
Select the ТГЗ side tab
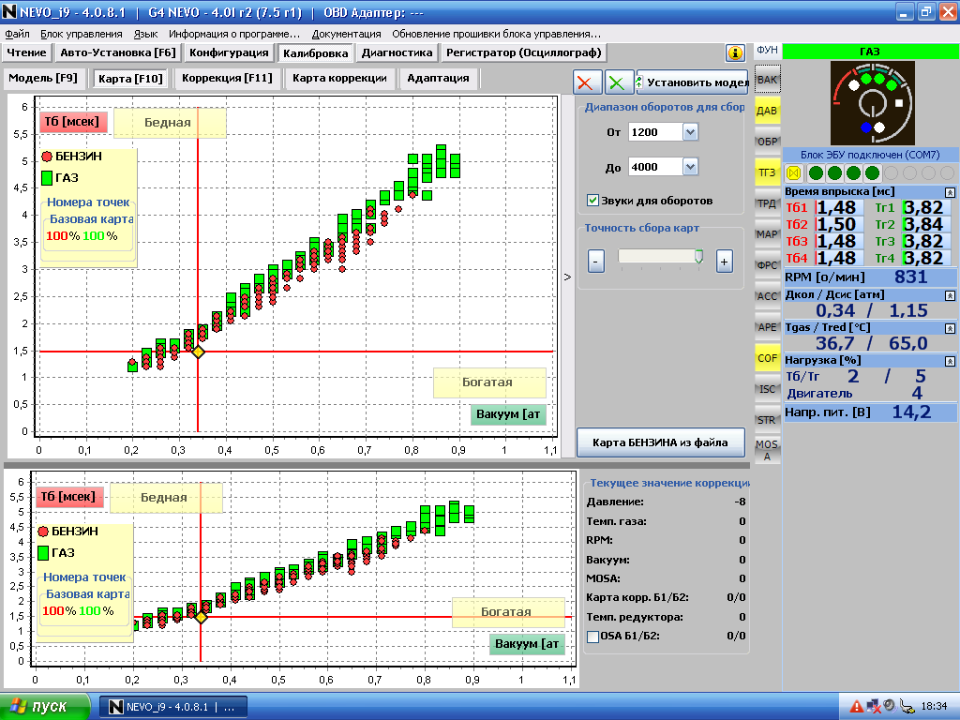(x=767, y=172)
